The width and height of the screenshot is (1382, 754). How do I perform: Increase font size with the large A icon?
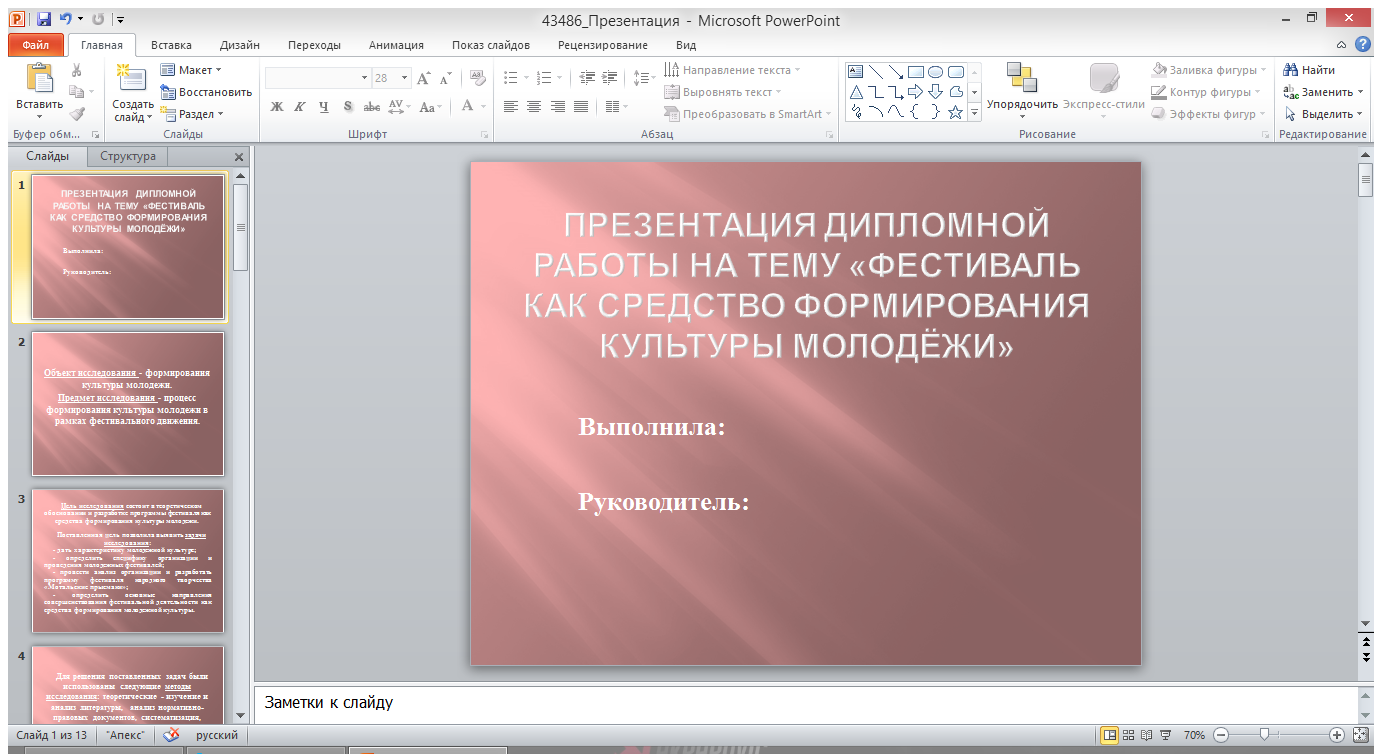[x=424, y=78]
